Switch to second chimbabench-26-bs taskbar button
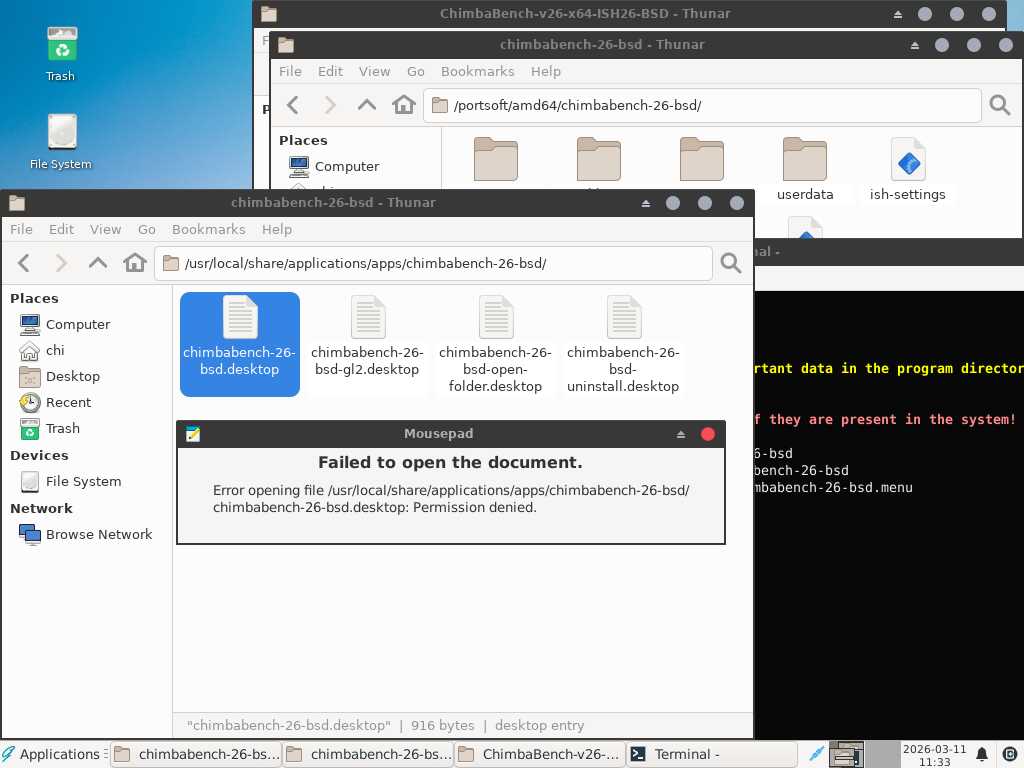Viewport: 1024px width, 768px height. 369,754
